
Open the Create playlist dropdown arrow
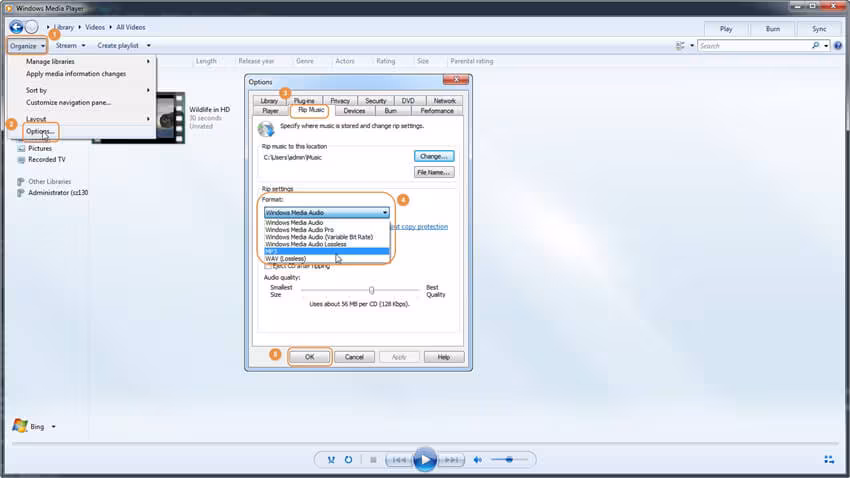pos(149,46)
